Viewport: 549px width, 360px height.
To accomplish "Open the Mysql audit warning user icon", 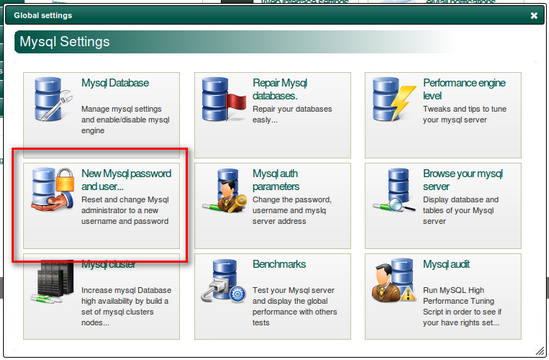I will pyautogui.click(x=394, y=281).
